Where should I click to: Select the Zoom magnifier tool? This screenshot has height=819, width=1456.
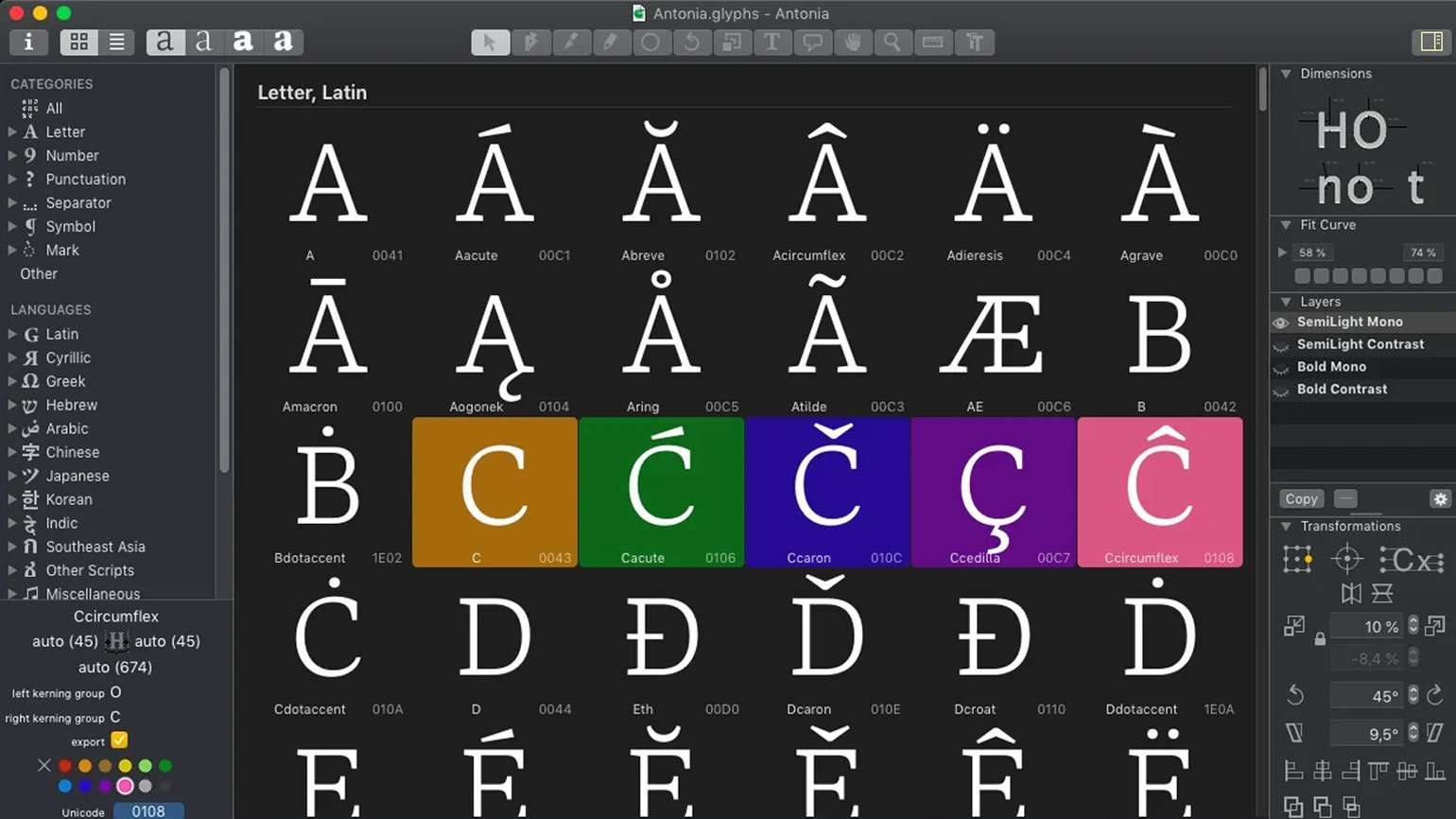pyautogui.click(x=892, y=43)
